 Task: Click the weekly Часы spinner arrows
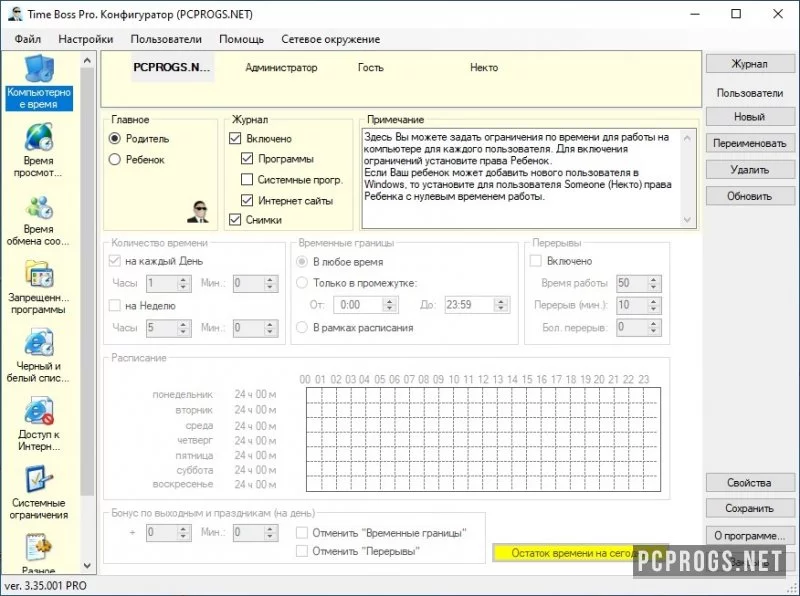click(x=184, y=328)
